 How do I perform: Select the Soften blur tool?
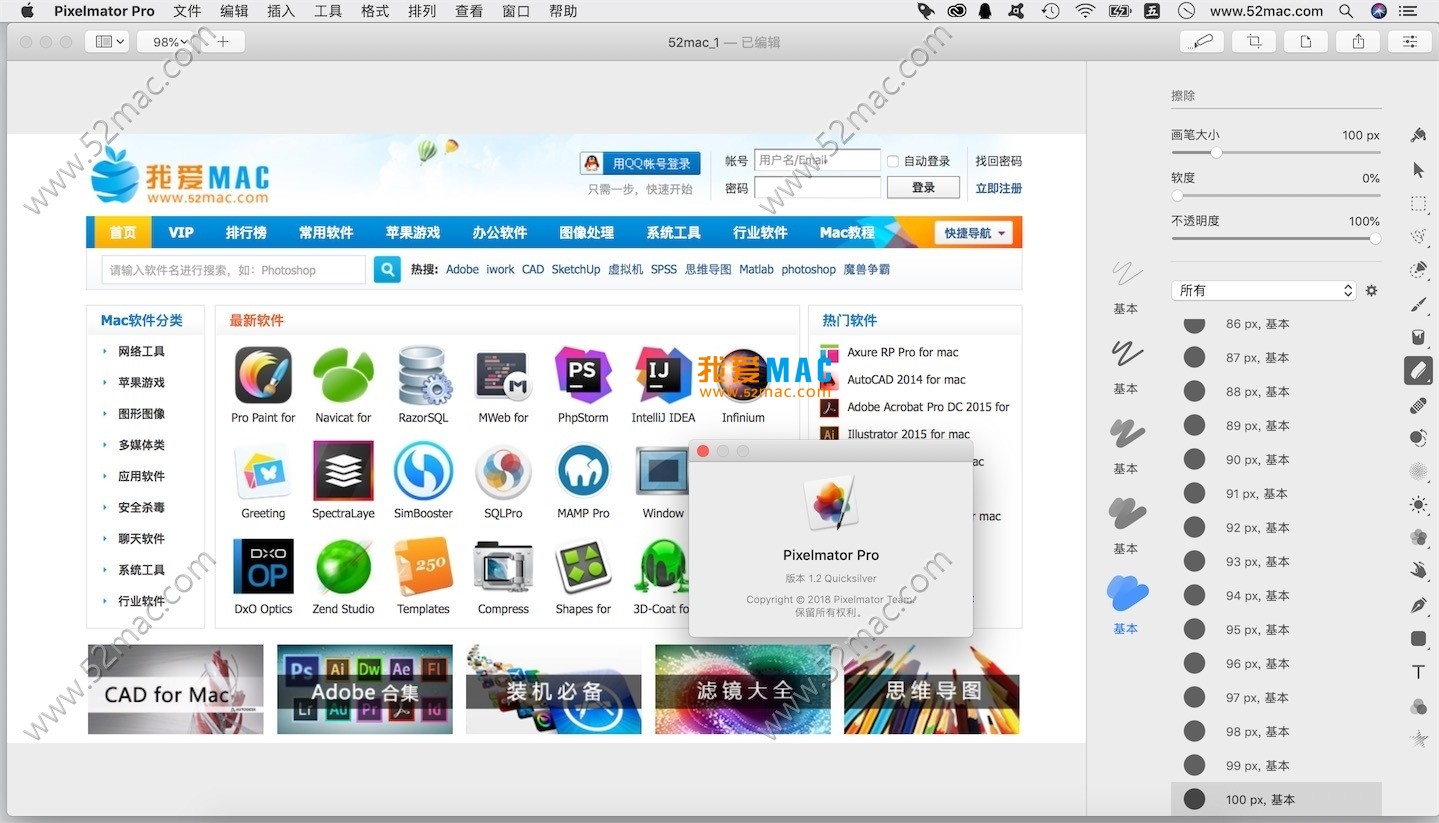[1418, 471]
